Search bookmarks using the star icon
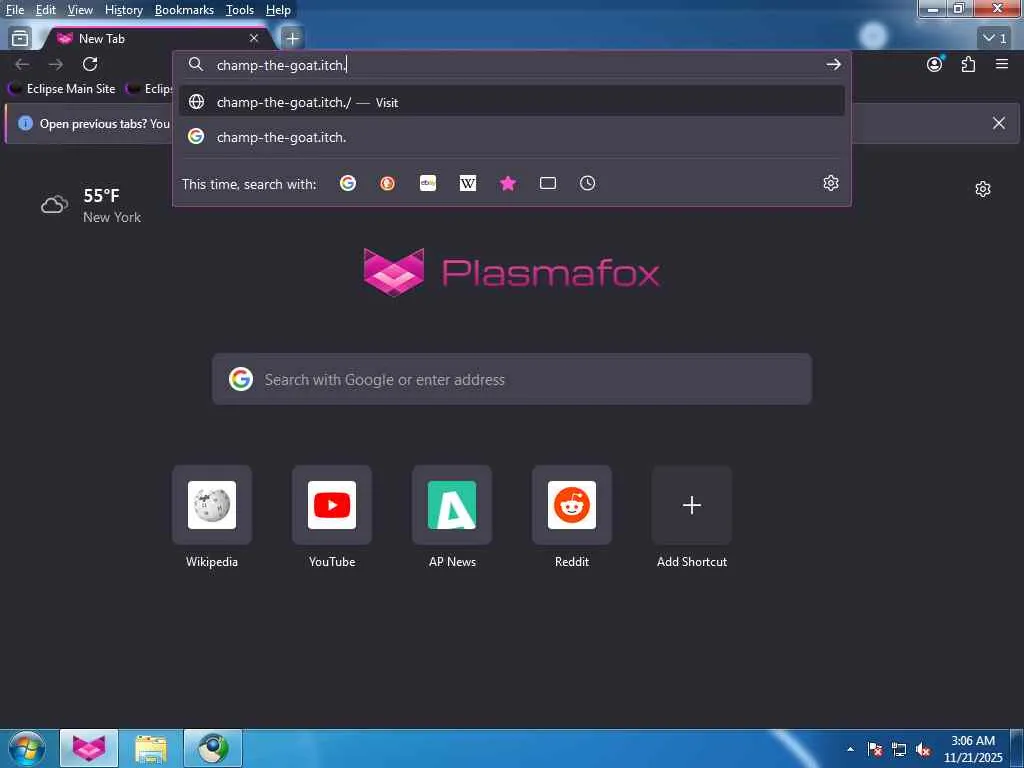The width and height of the screenshot is (1024, 768). tap(507, 184)
